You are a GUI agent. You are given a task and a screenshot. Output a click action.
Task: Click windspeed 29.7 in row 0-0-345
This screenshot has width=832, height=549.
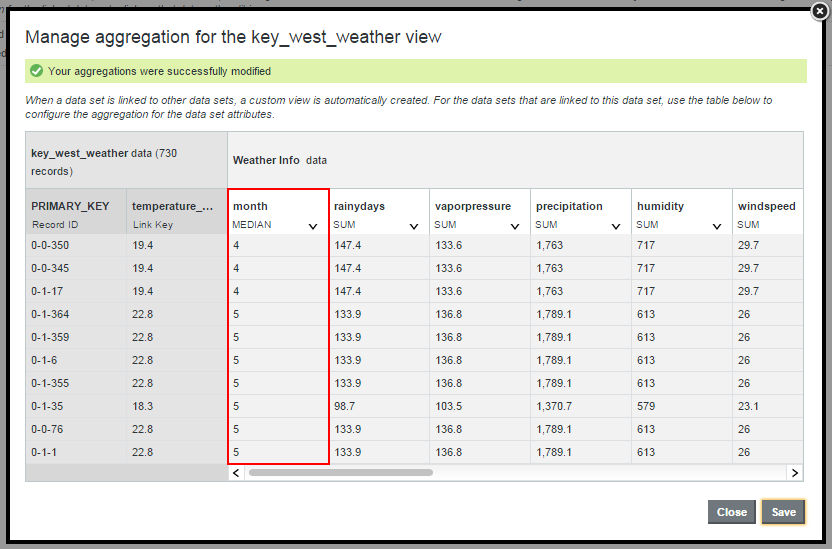pos(748,268)
